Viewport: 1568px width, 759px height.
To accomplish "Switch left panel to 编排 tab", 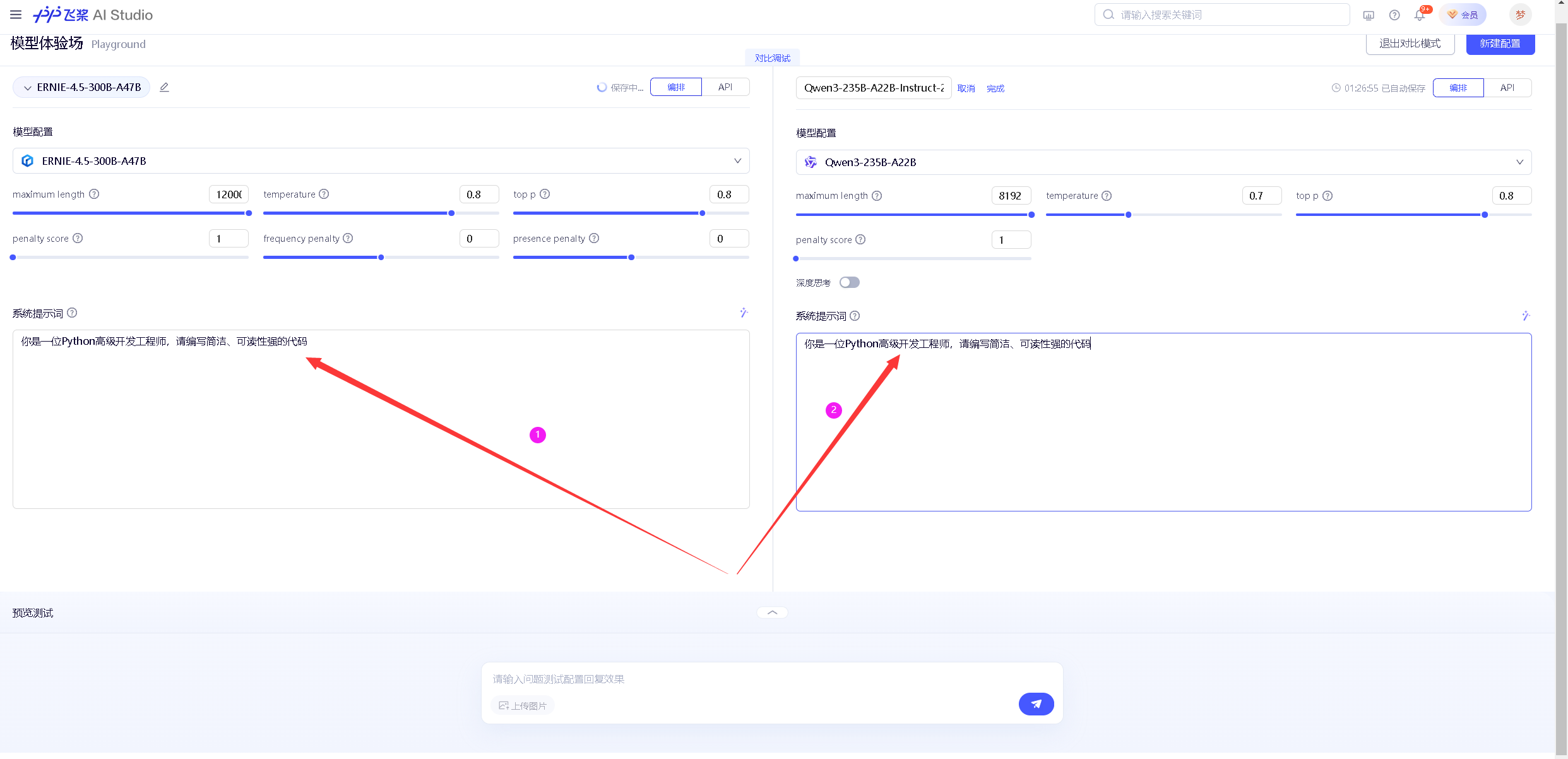I will [x=676, y=87].
